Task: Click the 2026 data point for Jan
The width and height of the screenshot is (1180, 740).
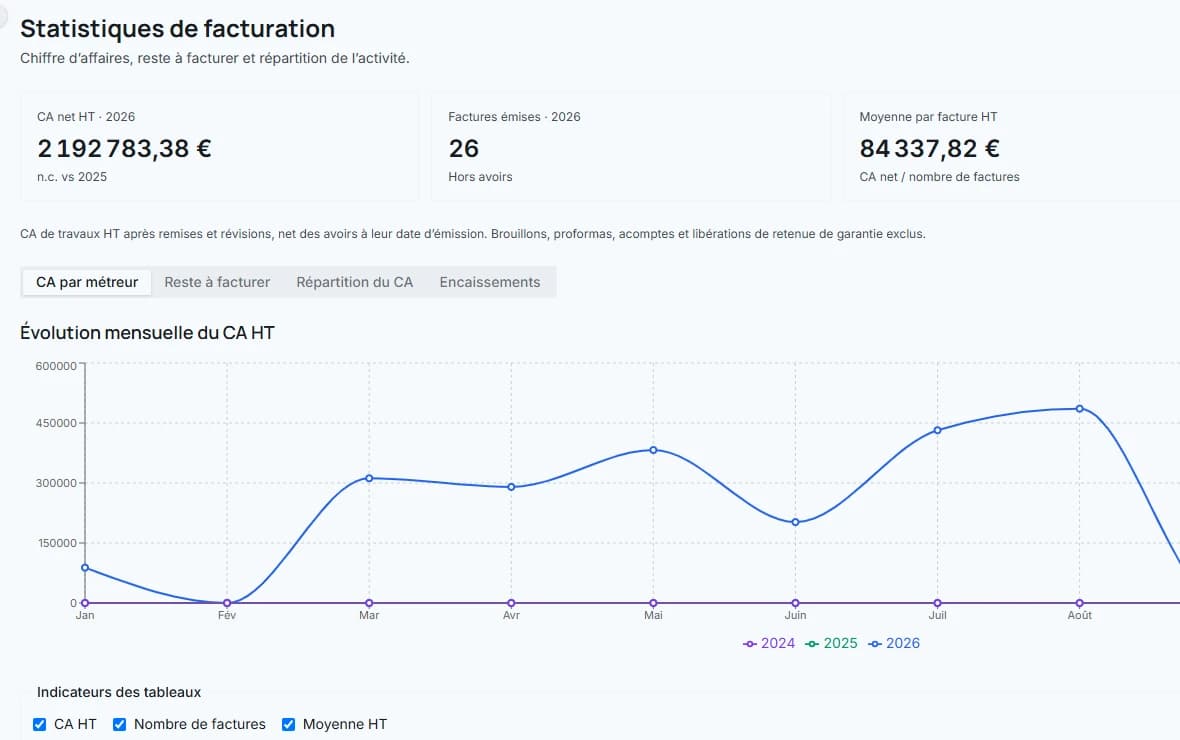Action: tap(85, 568)
